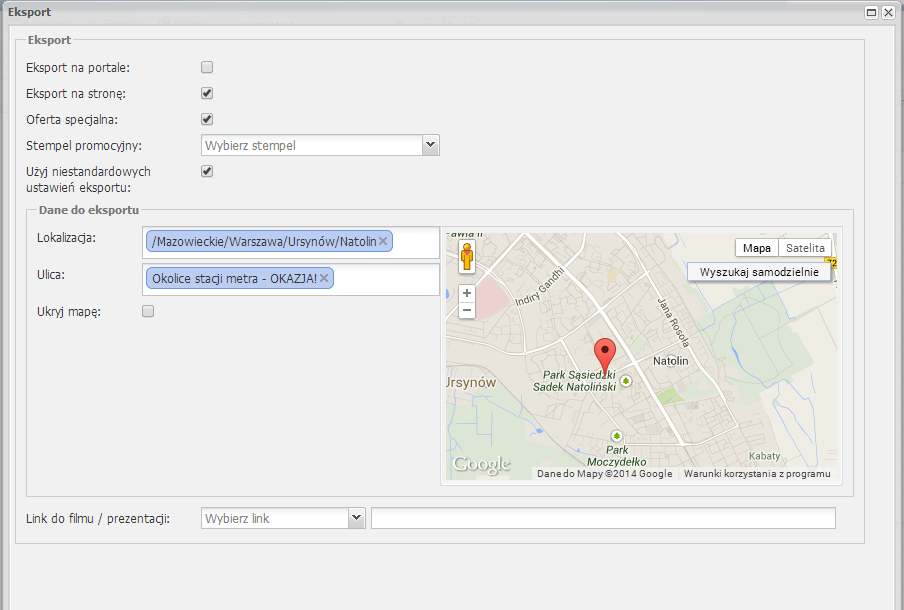
Task: Open Stempel promocyjny dropdown arrow
Action: tap(431, 145)
